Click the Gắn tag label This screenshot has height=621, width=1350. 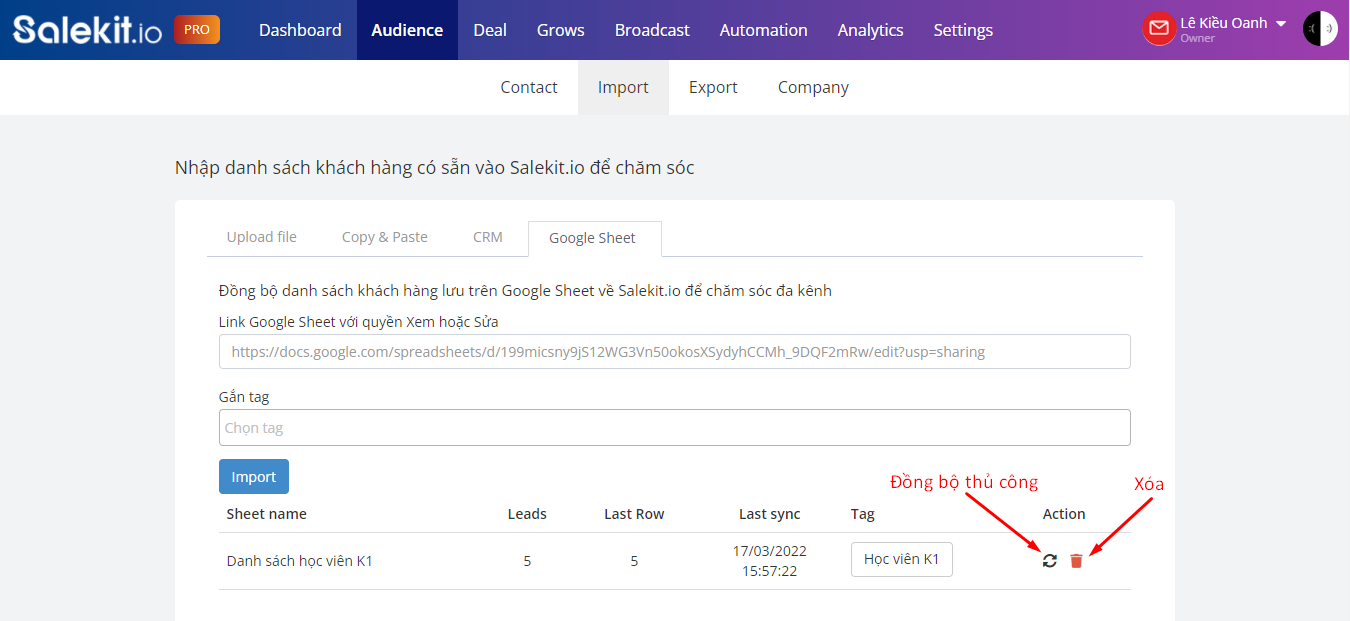pos(244,397)
